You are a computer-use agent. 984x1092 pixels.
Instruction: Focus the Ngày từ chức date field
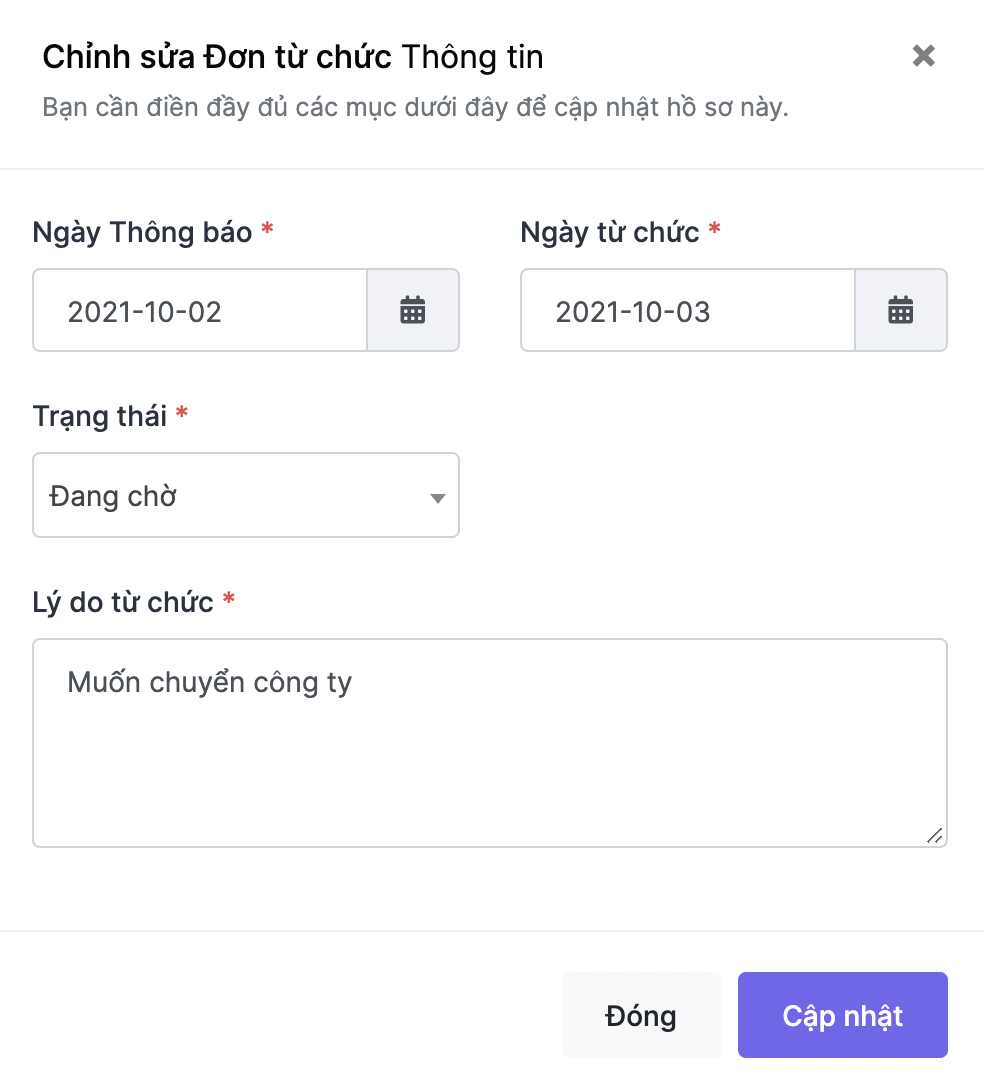click(687, 310)
